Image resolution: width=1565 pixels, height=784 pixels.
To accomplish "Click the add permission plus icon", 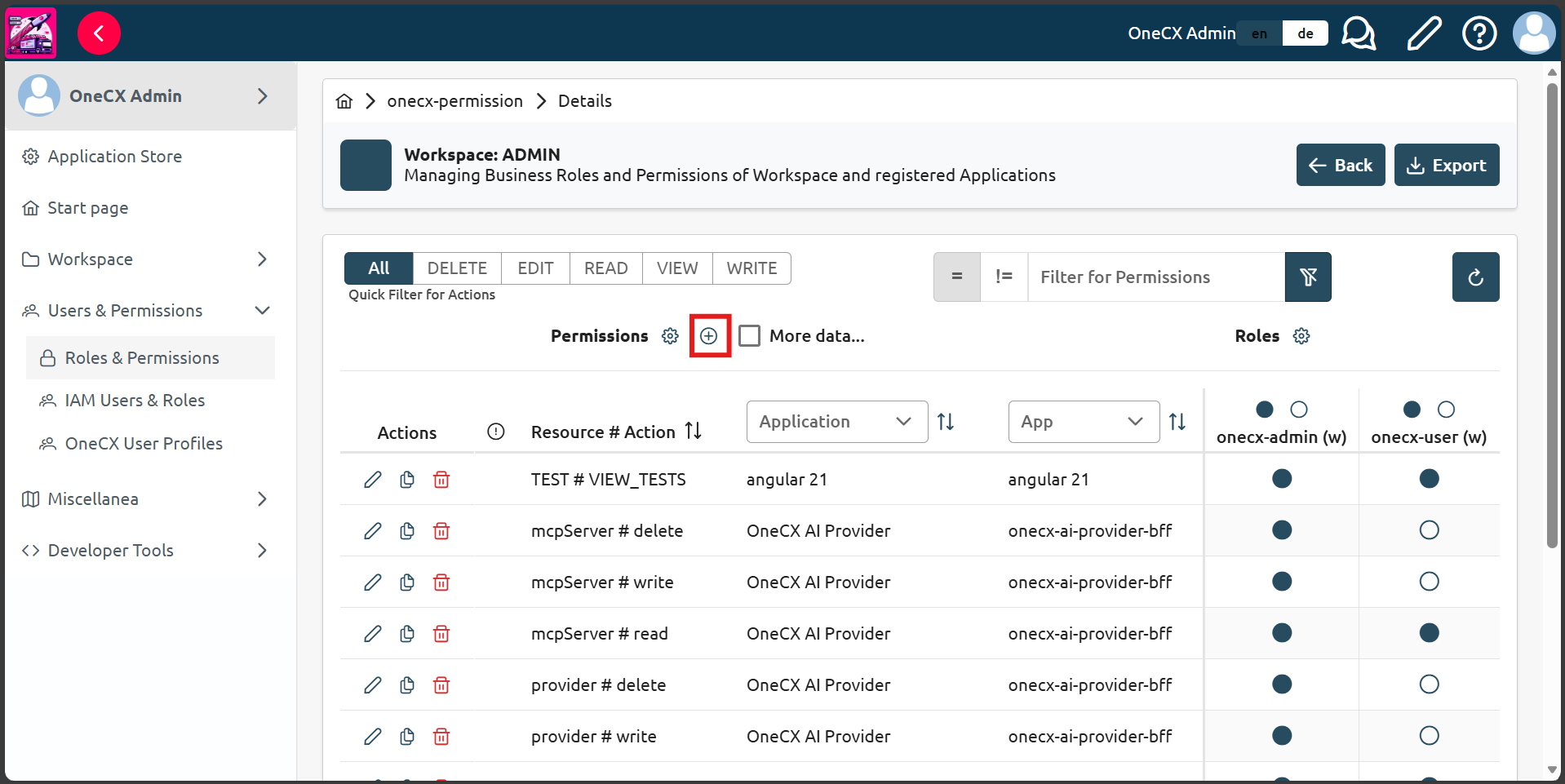I will click(x=709, y=336).
